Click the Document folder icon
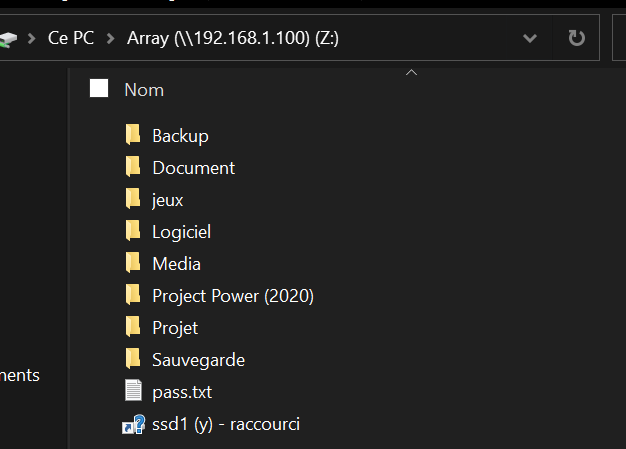 [x=133, y=166]
